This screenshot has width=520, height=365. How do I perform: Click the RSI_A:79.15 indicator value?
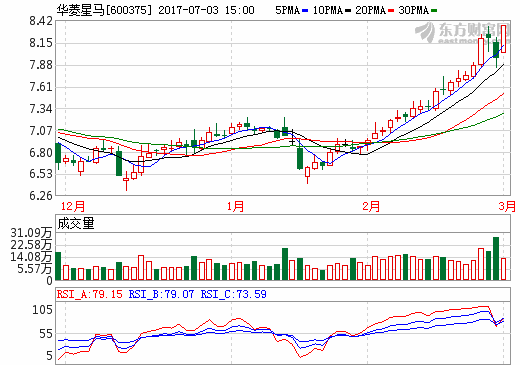(90, 294)
